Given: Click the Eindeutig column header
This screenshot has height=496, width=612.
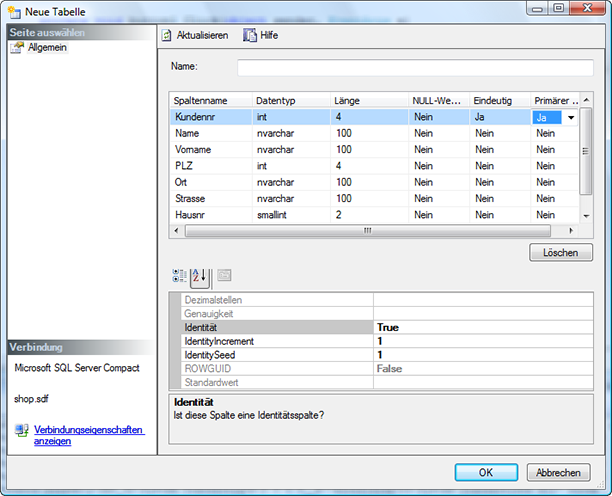Looking at the screenshot, I should pos(500,101).
